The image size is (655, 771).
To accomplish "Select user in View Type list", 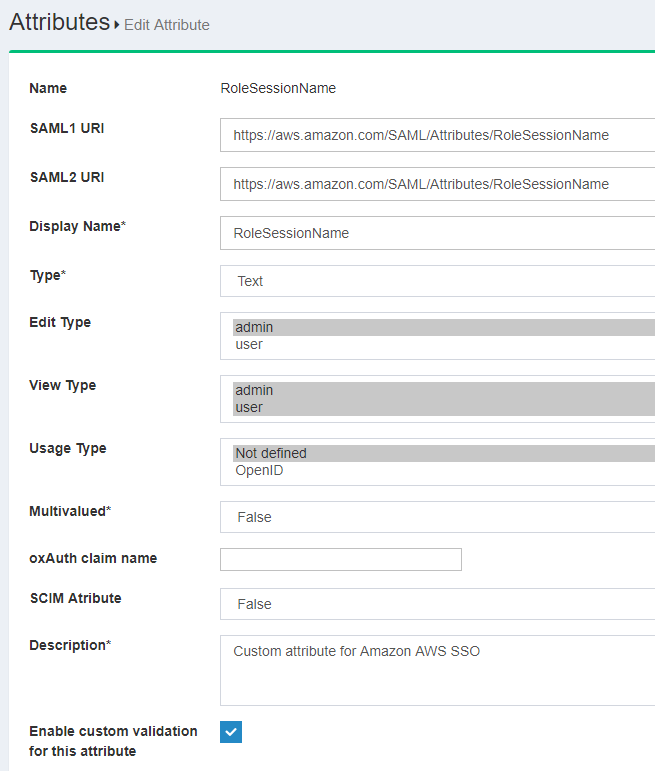I will click(249, 407).
